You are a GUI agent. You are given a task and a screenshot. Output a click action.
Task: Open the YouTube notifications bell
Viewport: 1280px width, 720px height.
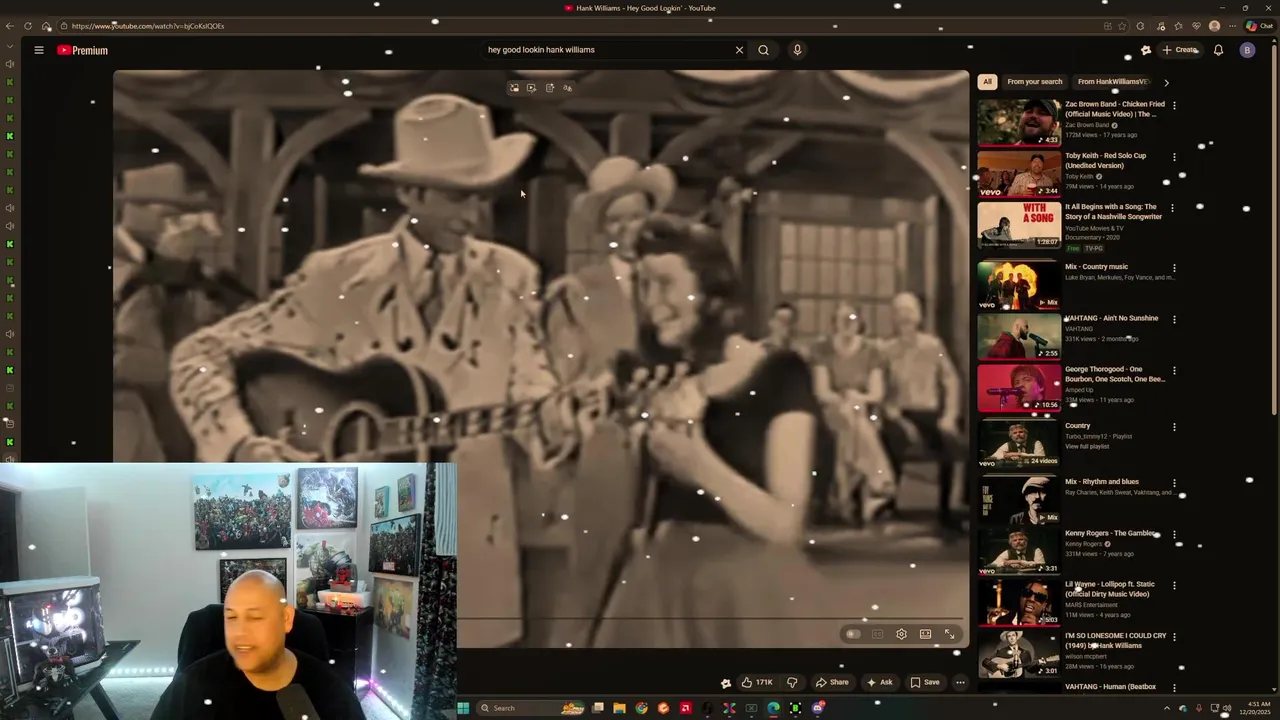pyautogui.click(x=1218, y=50)
